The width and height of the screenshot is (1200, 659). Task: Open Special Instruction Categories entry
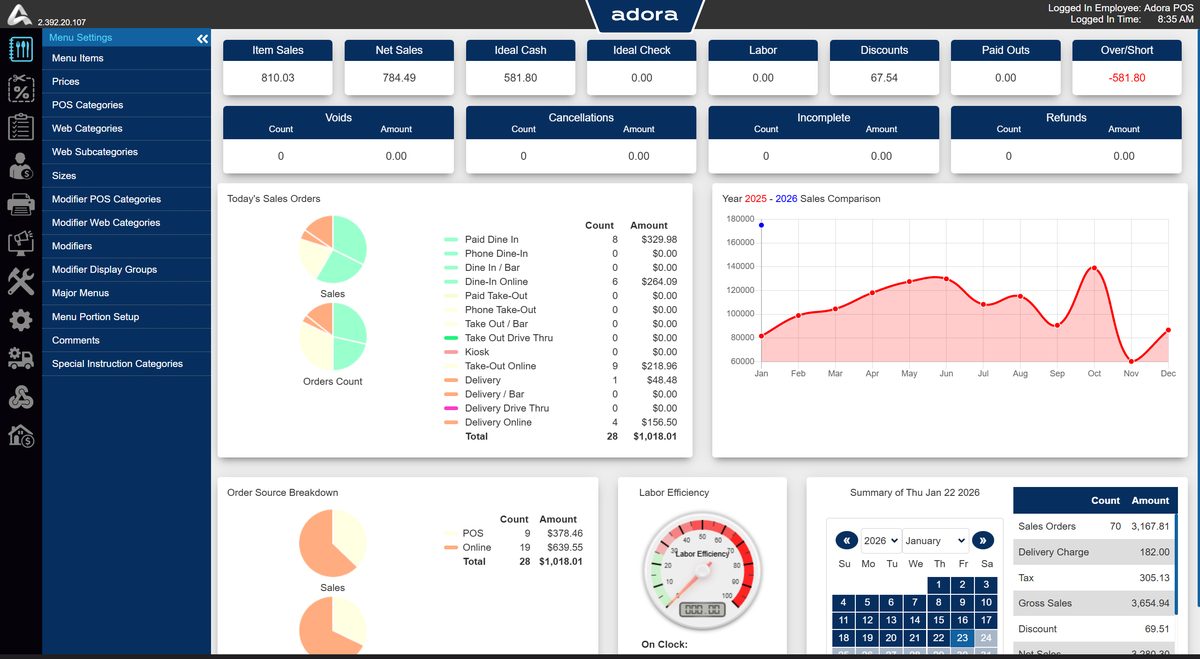(x=126, y=364)
